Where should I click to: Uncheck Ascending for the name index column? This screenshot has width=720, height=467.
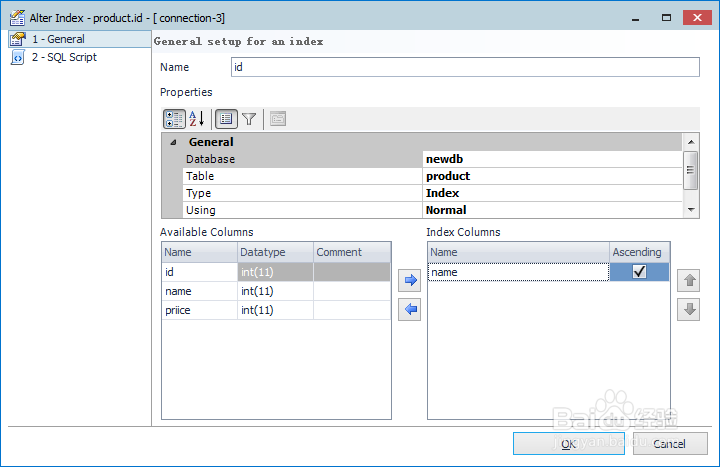click(639, 272)
